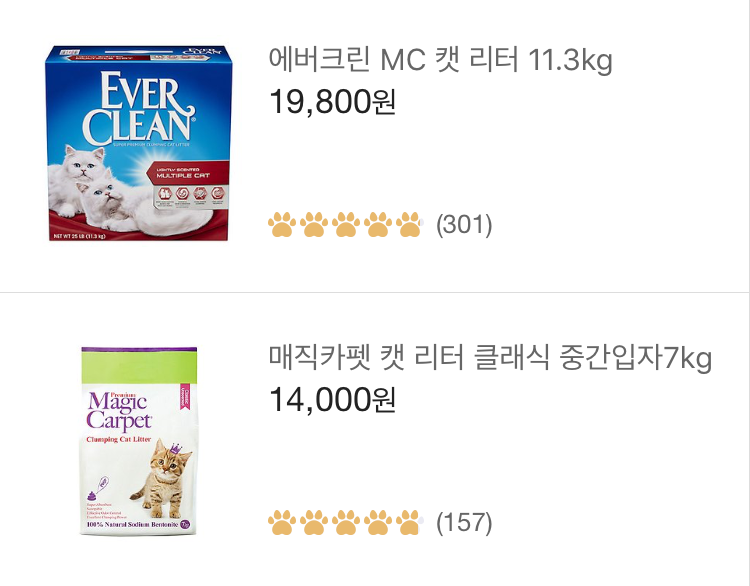
Task: Click fourth paw icon in Ever Clean rating
Action: (377, 225)
